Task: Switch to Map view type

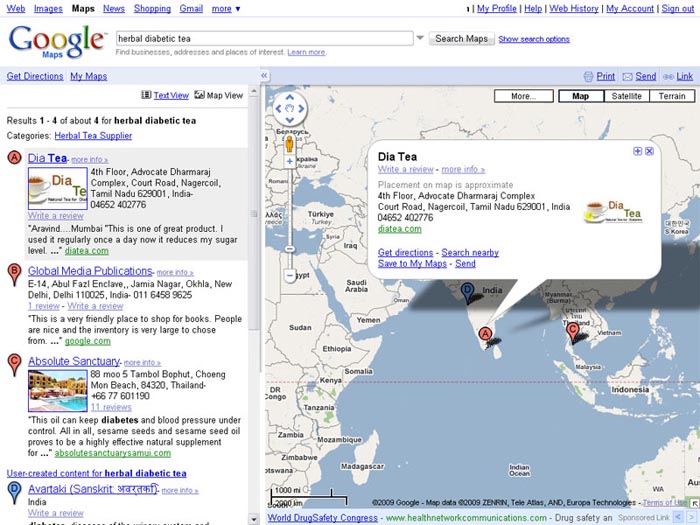Action: coord(581,96)
